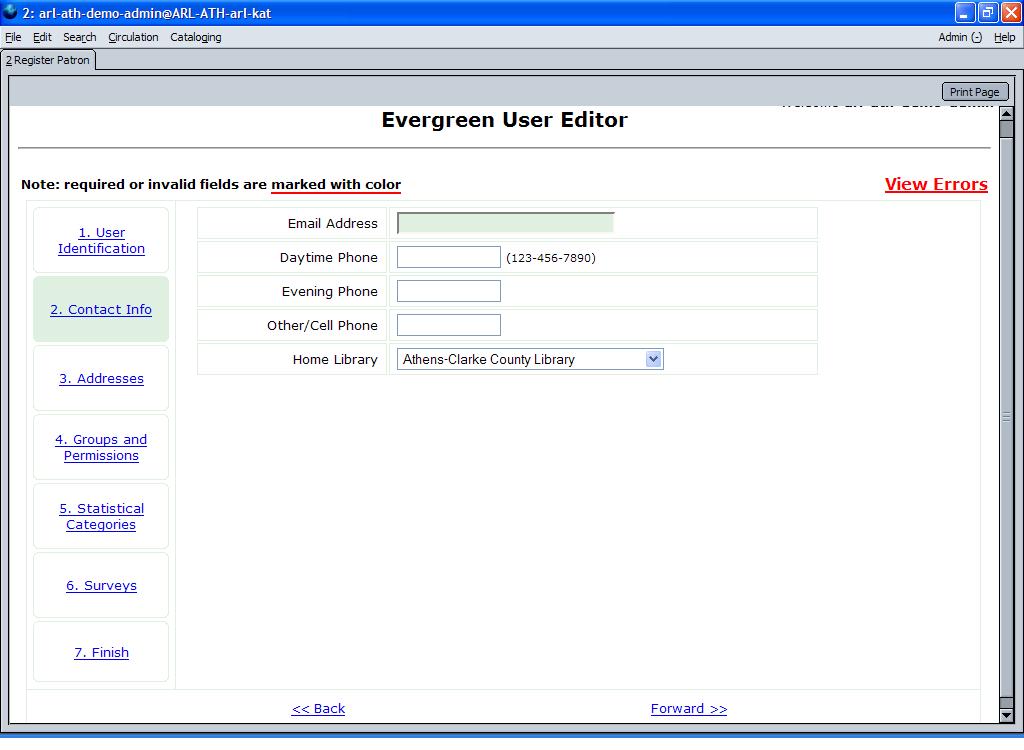Select the Register Patron tab
The height and width of the screenshot is (750, 1024).
[48, 60]
